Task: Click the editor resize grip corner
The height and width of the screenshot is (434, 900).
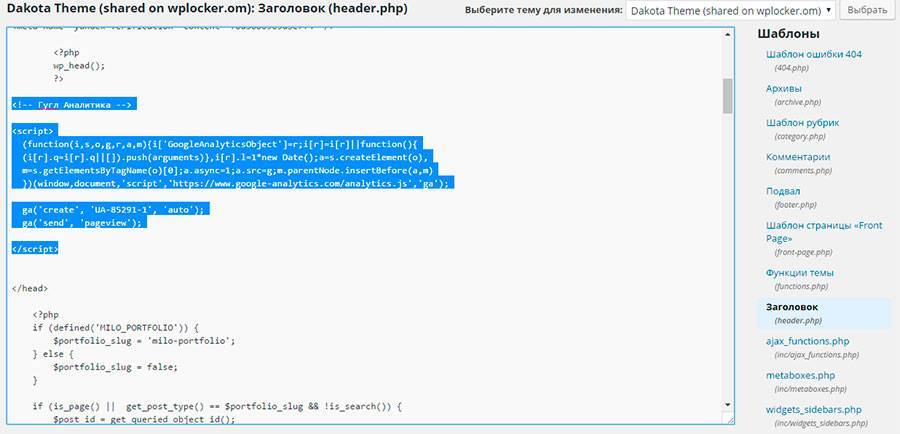Action: (728, 419)
